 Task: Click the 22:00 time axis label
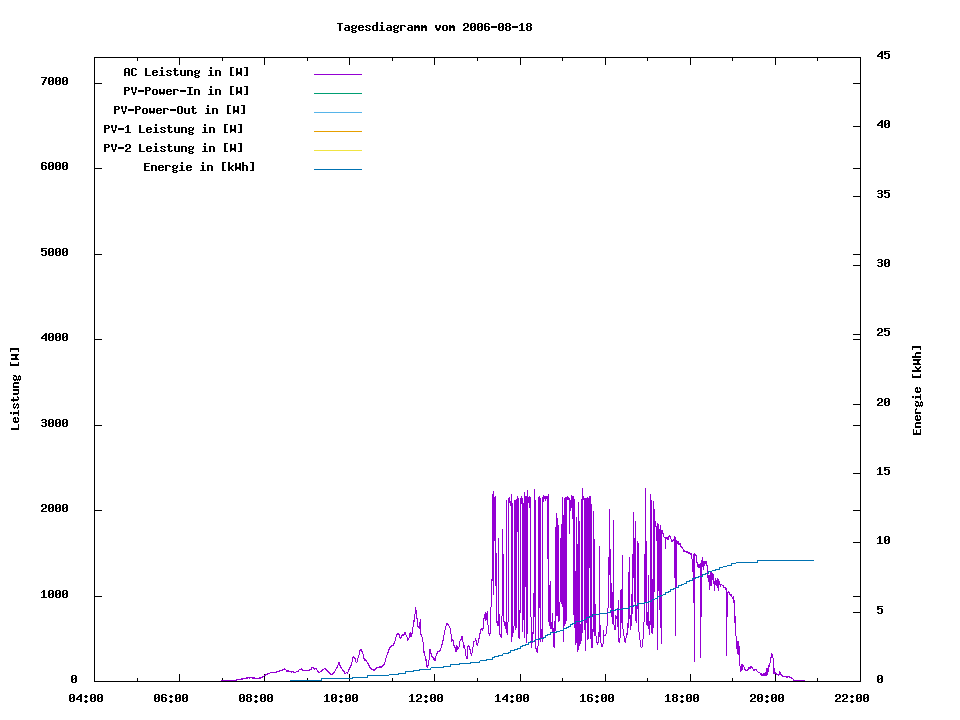(x=852, y=698)
